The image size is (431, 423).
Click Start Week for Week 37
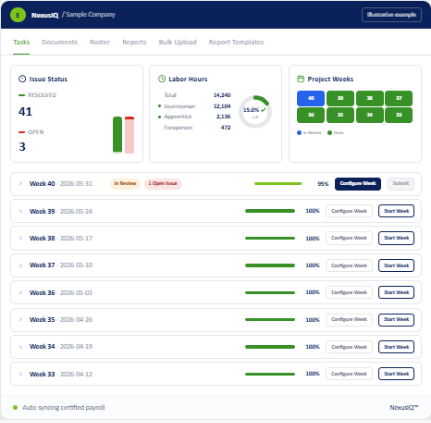pos(396,266)
